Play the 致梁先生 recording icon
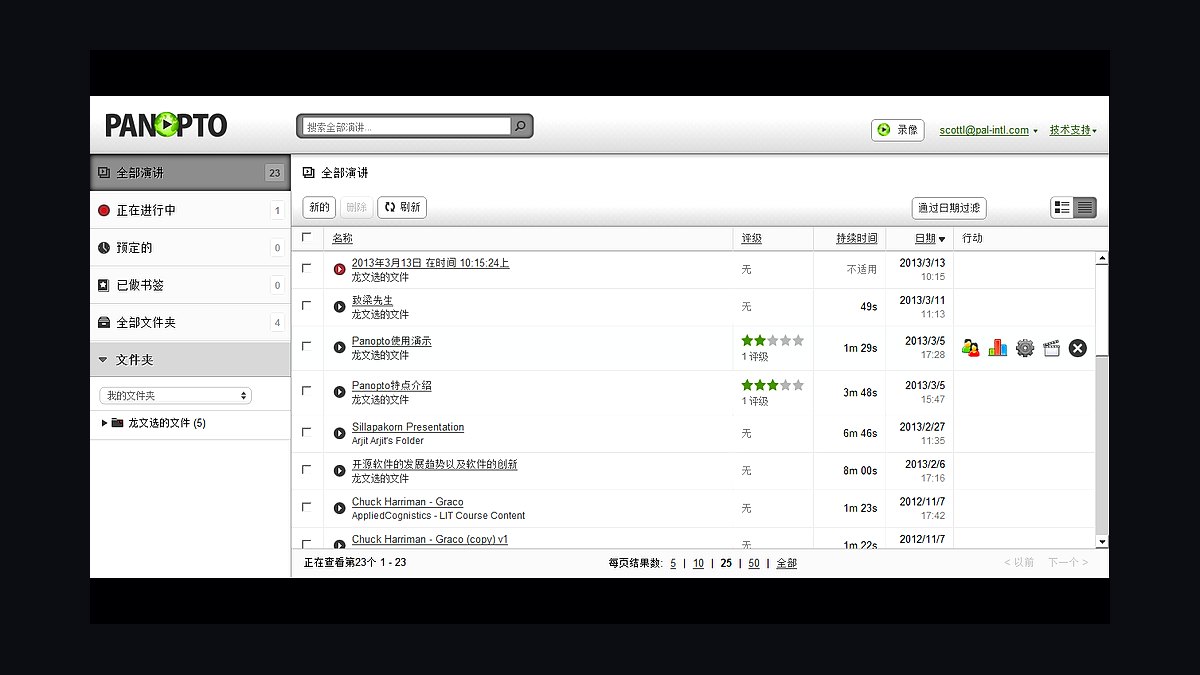The height and width of the screenshot is (675, 1200). [x=340, y=307]
